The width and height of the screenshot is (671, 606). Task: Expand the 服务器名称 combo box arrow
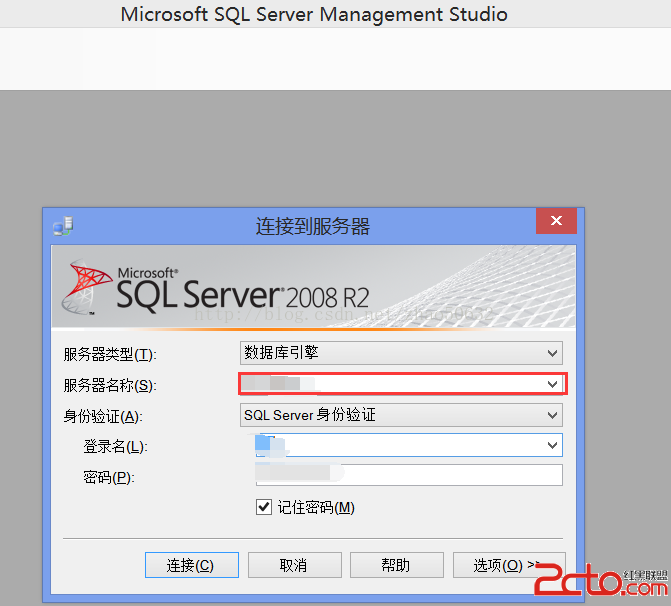point(552,384)
